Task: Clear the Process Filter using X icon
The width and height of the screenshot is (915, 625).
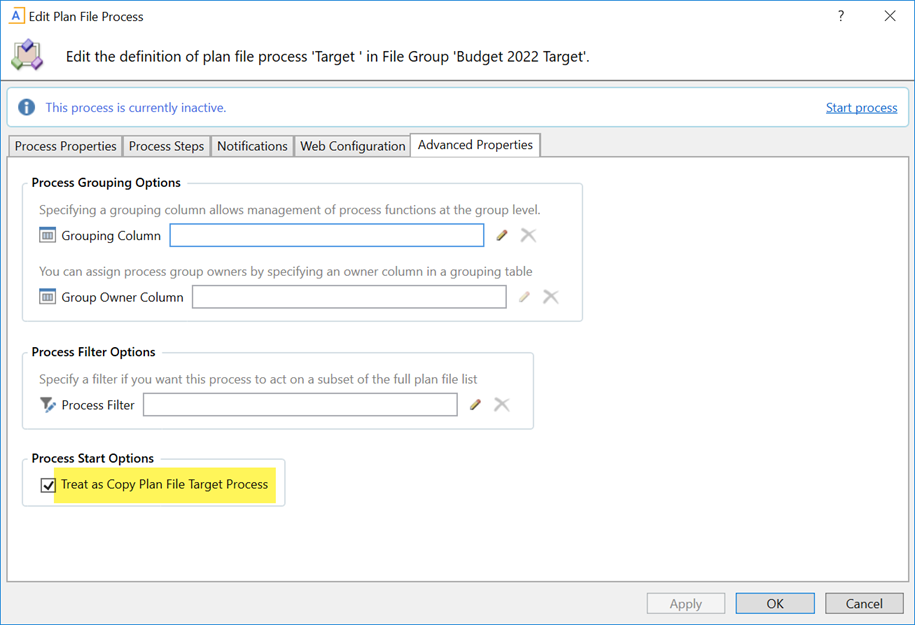Action: point(502,405)
